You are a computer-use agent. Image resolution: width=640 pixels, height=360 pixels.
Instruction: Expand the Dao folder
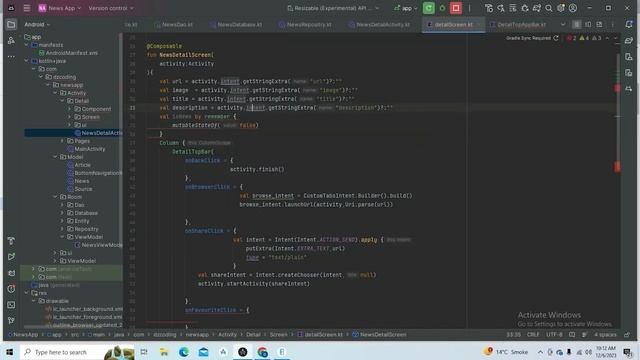click(x=62, y=205)
